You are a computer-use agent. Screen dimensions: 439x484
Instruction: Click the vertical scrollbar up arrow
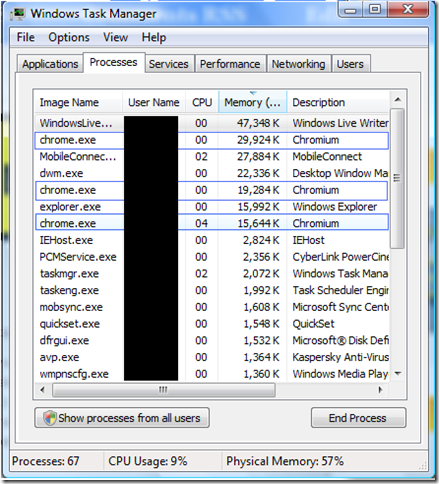coord(397,100)
